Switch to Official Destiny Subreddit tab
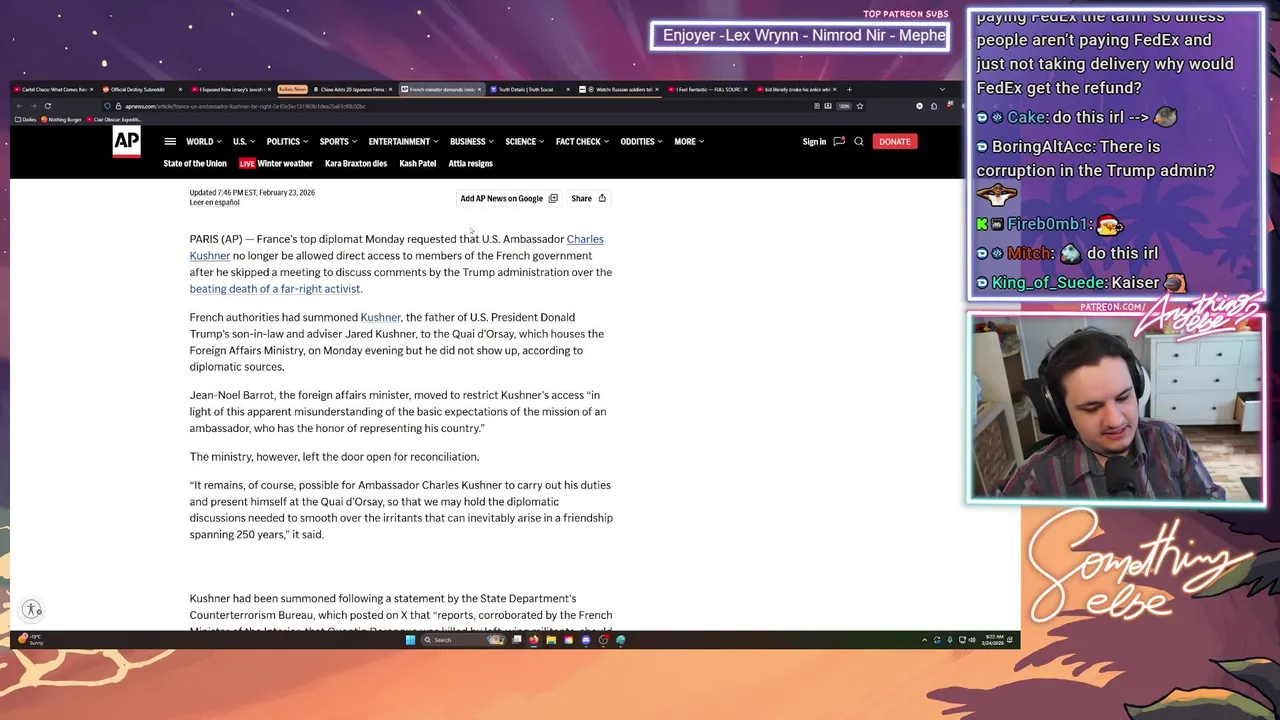The image size is (1280, 720). pos(142,89)
